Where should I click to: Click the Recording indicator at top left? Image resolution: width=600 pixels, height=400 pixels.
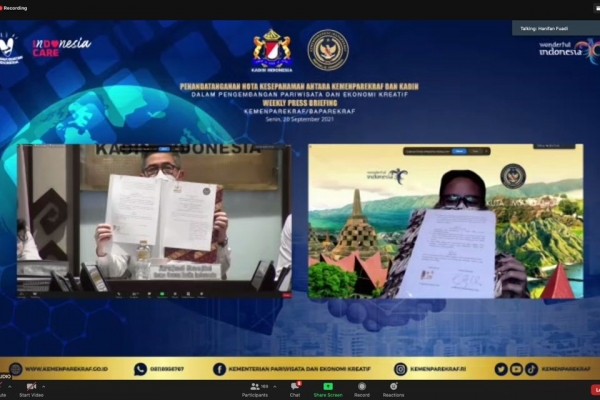coord(14,8)
